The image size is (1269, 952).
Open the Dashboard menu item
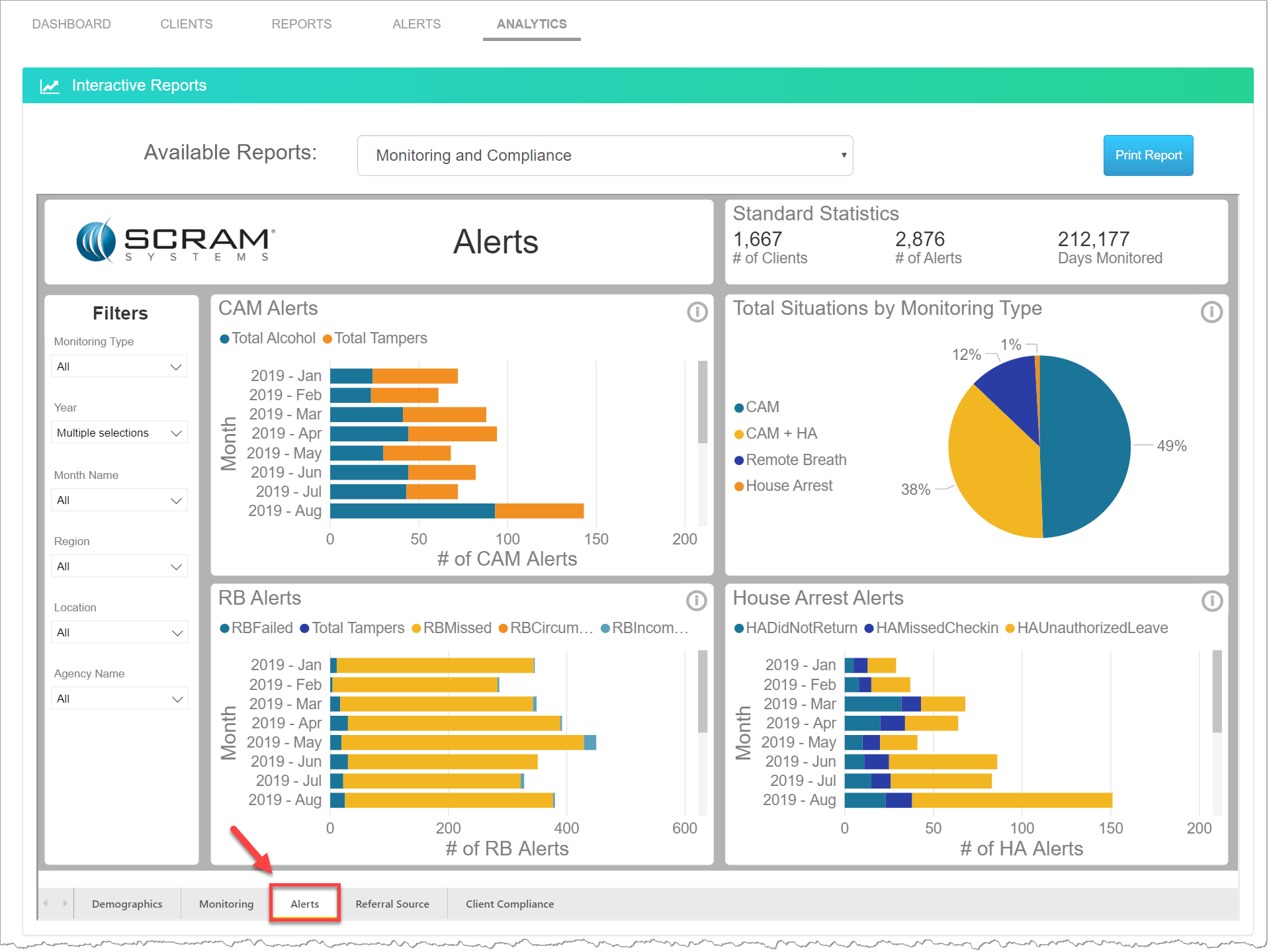click(x=71, y=24)
